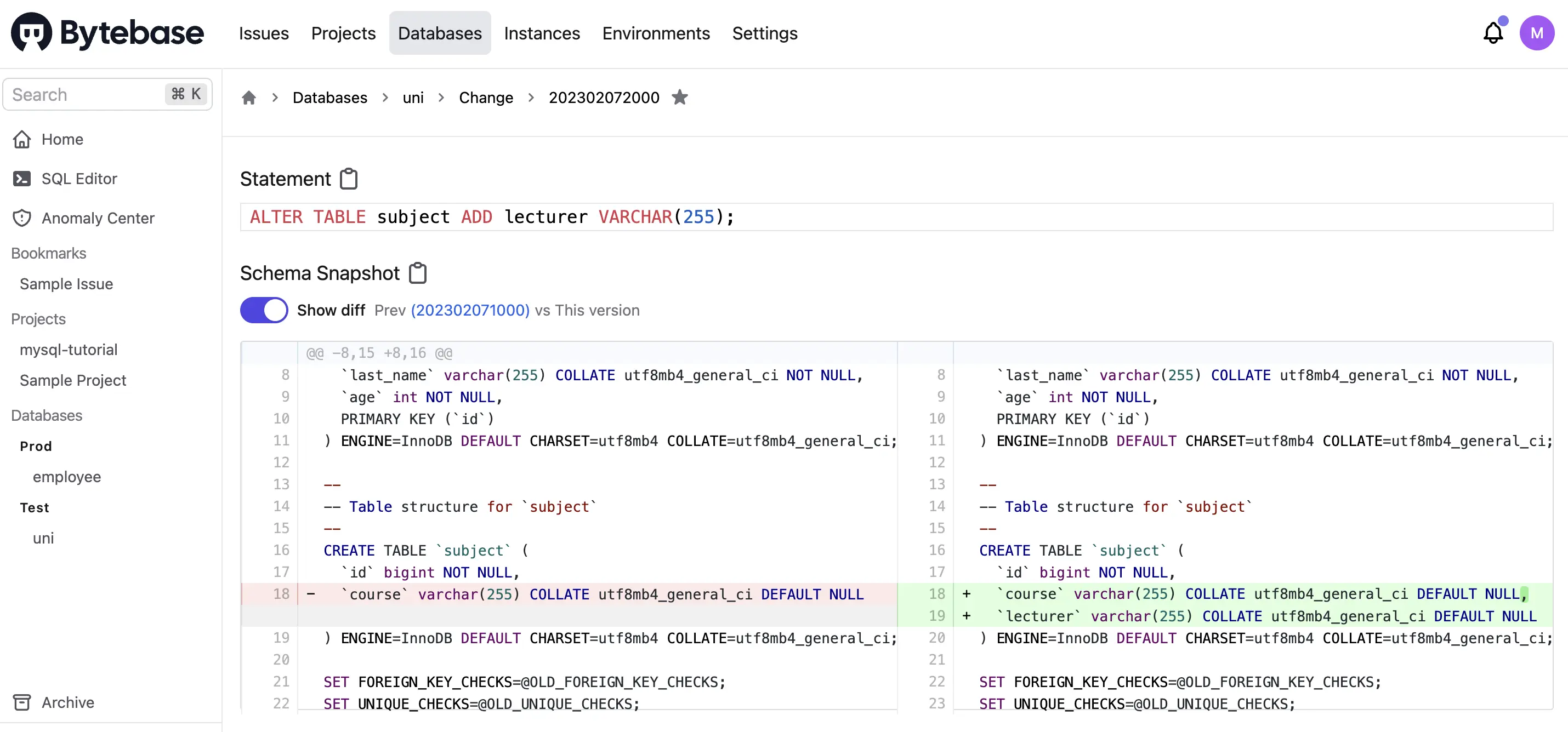This screenshot has height=732, width=1568.
Task: Click the Bookmarks section heading
Action: pyautogui.click(x=49, y=253)
